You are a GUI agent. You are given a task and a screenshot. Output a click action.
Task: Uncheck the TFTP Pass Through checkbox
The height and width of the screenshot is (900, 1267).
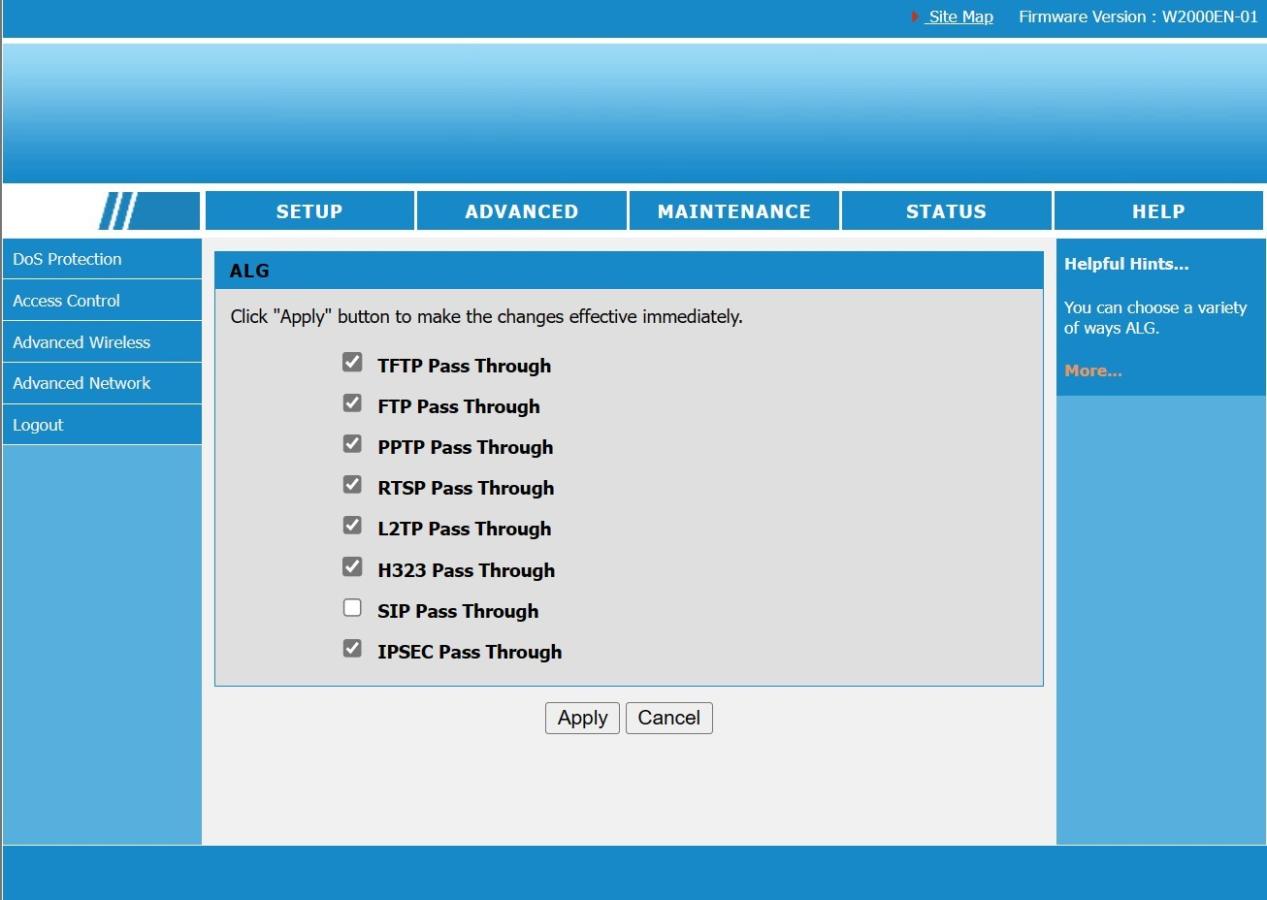[352, 363]
